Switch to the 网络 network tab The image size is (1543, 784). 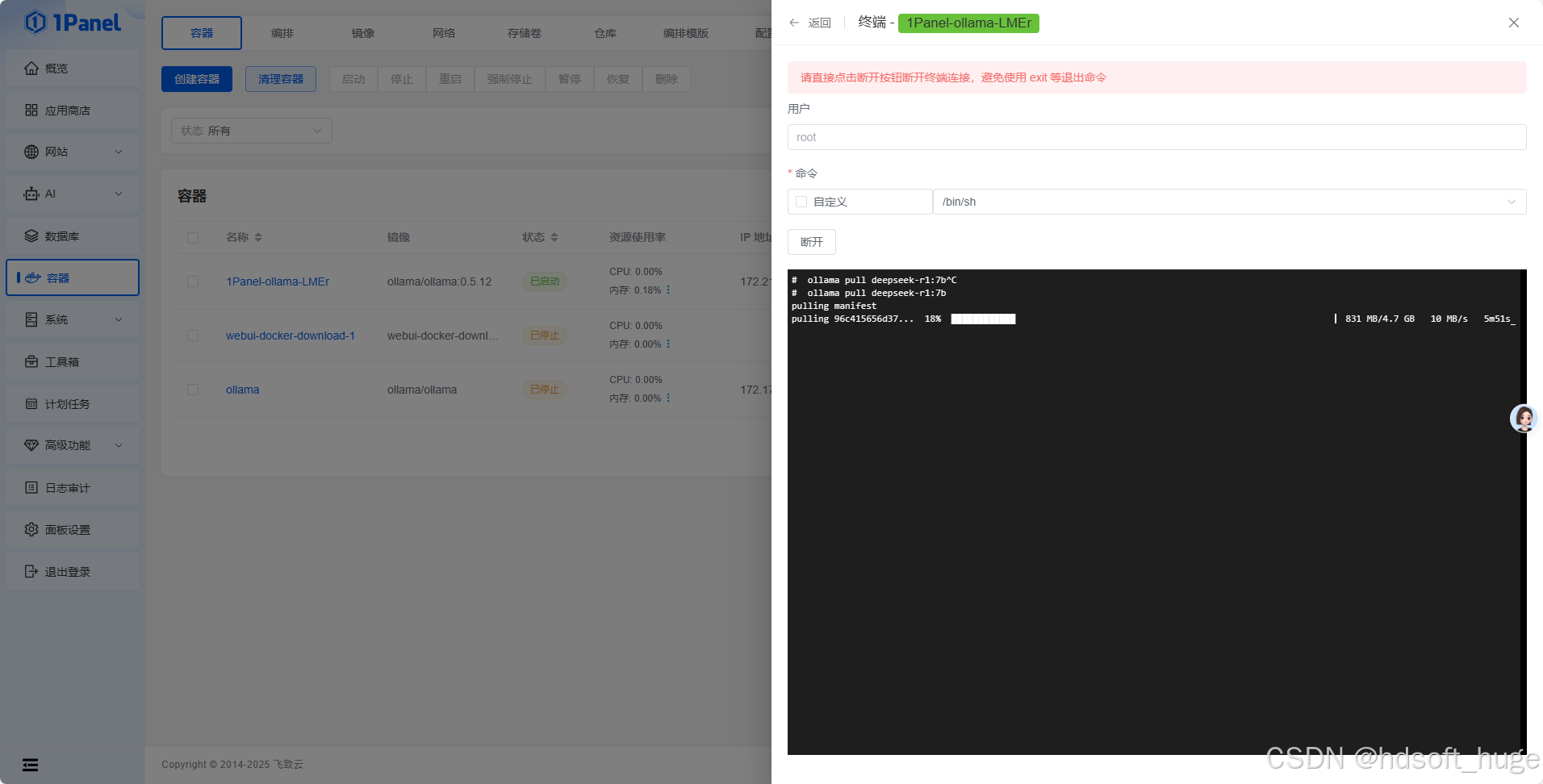(x=444, y=33)
